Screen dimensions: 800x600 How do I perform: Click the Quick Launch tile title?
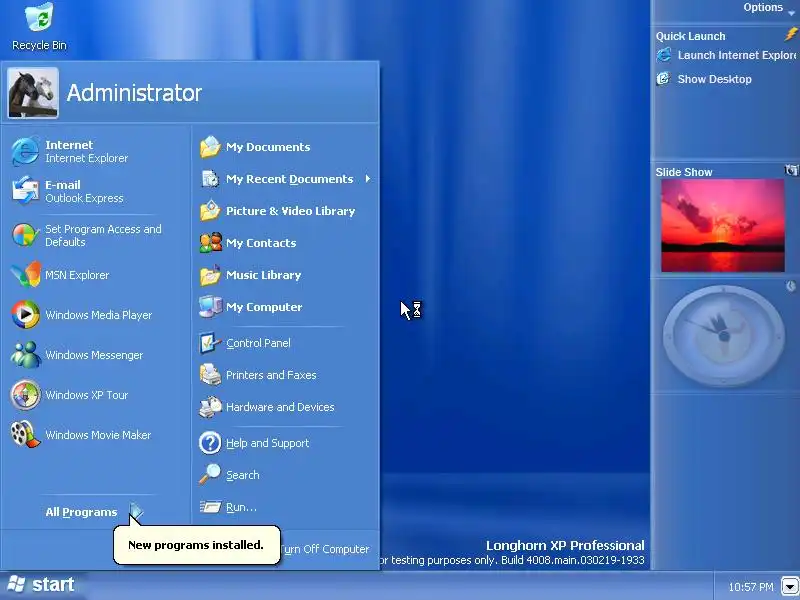coord(690,36)
